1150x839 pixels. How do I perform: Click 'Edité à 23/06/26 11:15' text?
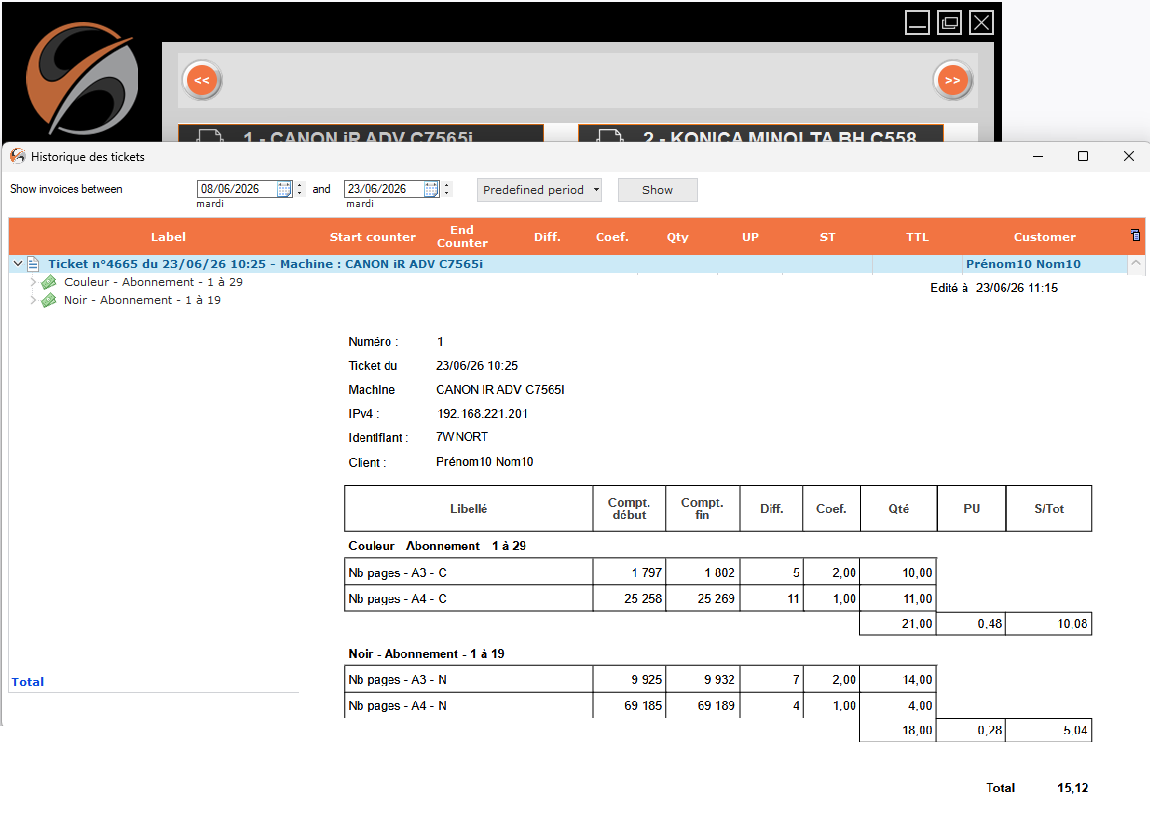click(x=994, y=288)
